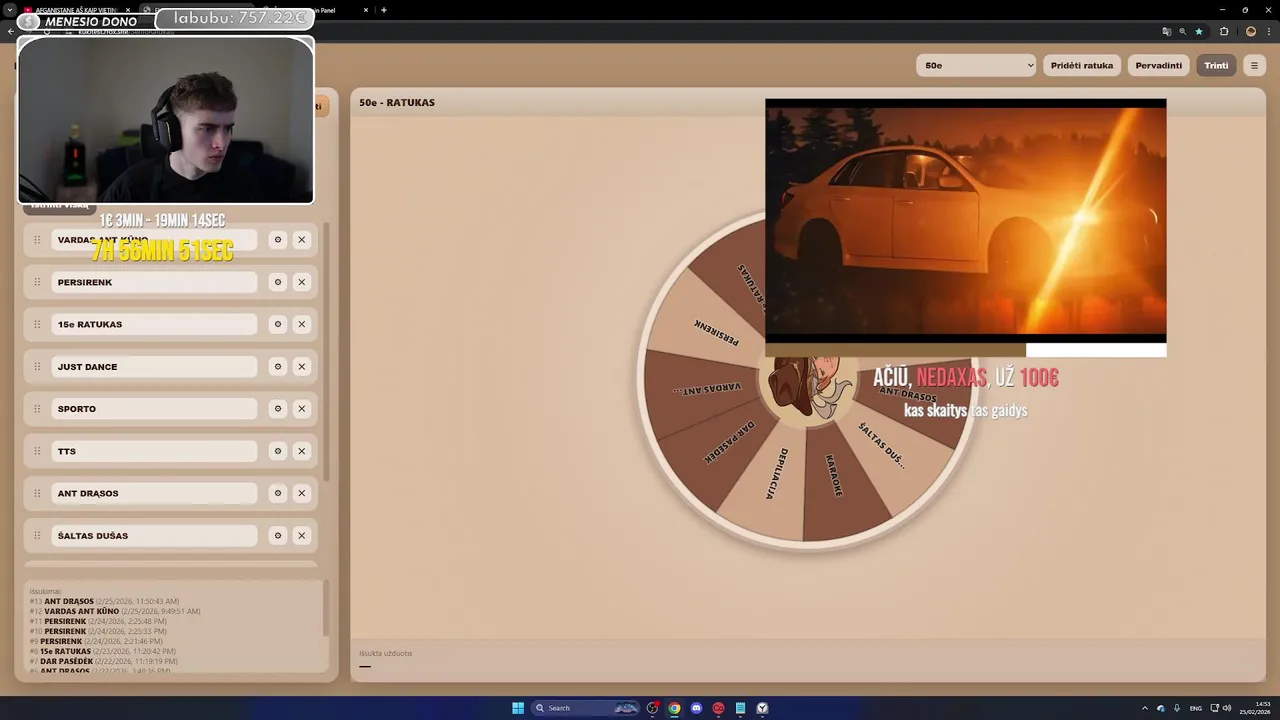Show hidden system tray icons
This screenshot has width=1280, height=720.
1145,708
